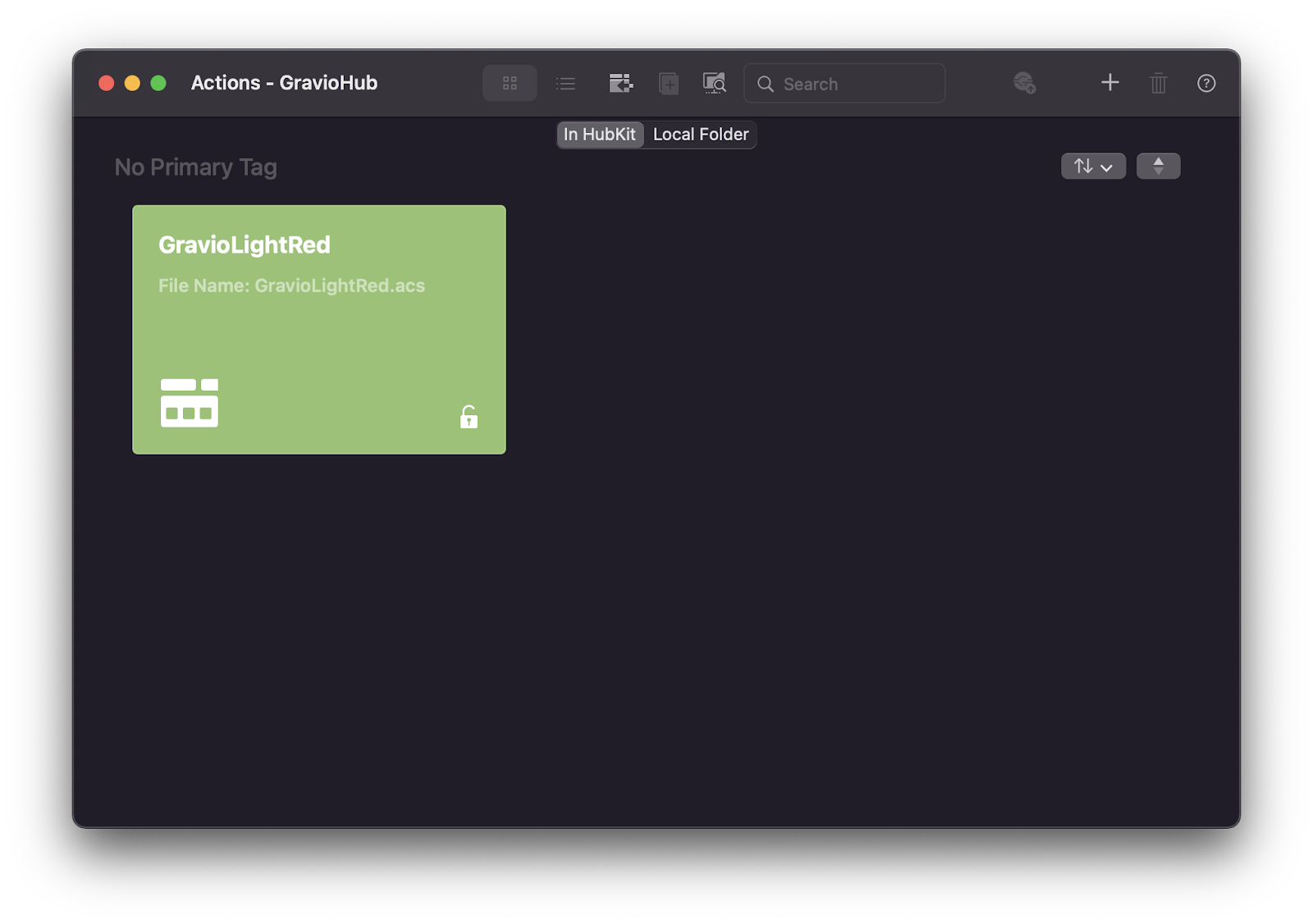
Task: Create a new action file
Action: (x=668, y=83)
